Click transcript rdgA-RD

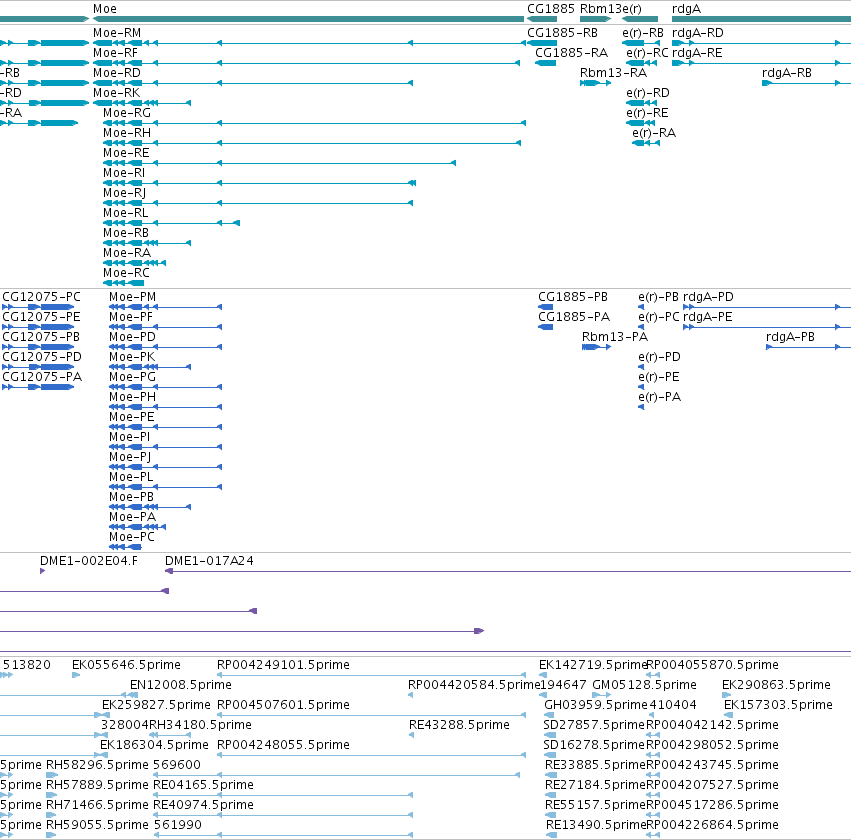(x=697, y=33)
